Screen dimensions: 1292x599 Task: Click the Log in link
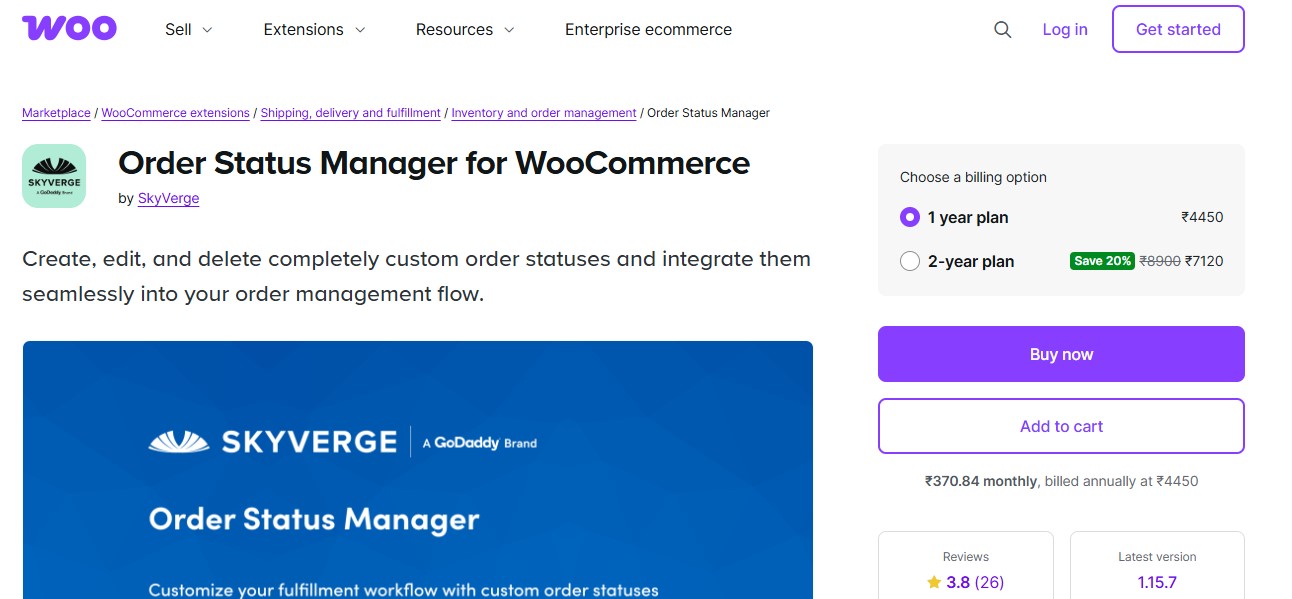point(1064,29)
